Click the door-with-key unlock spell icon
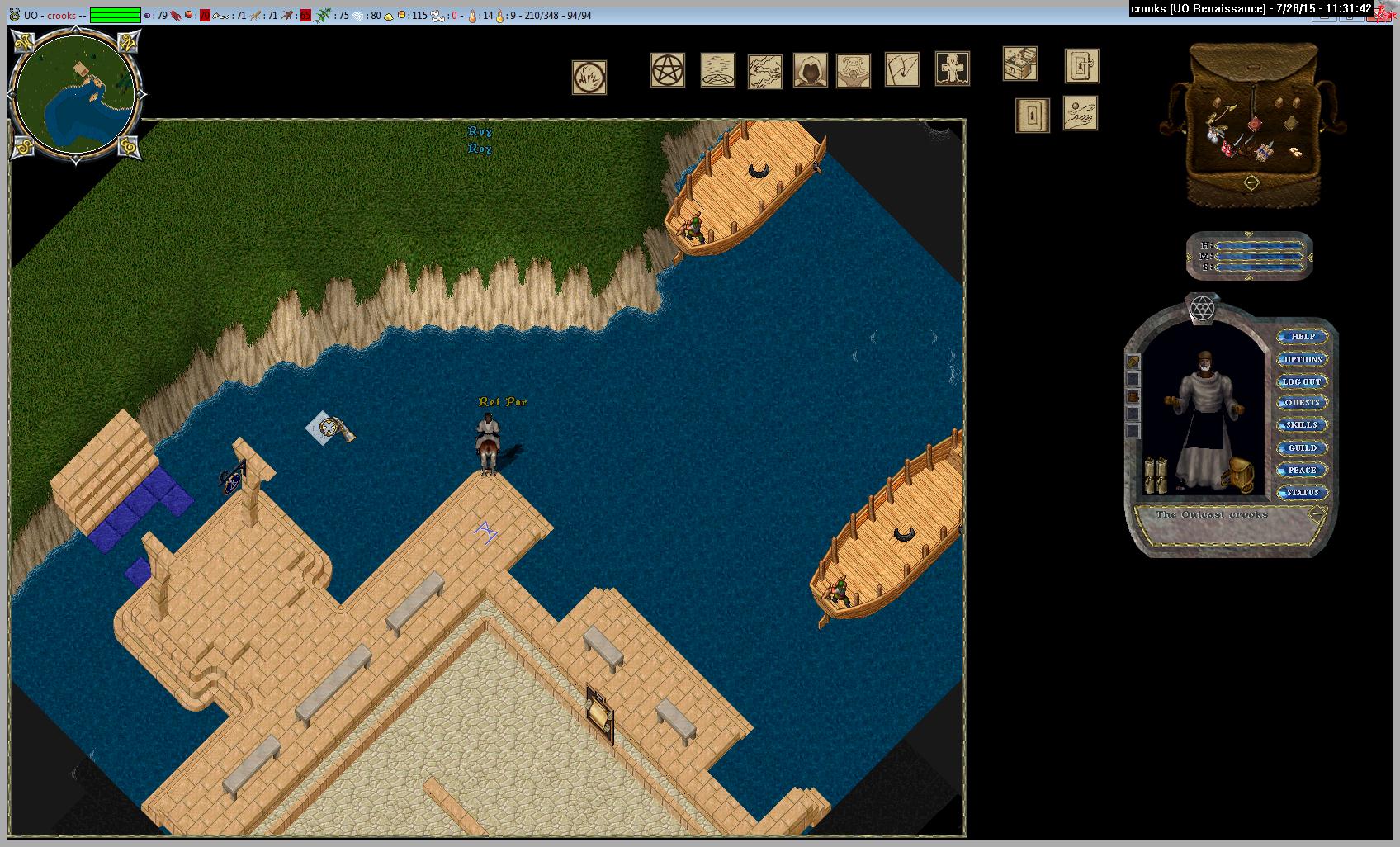 tap(1082, 66)
